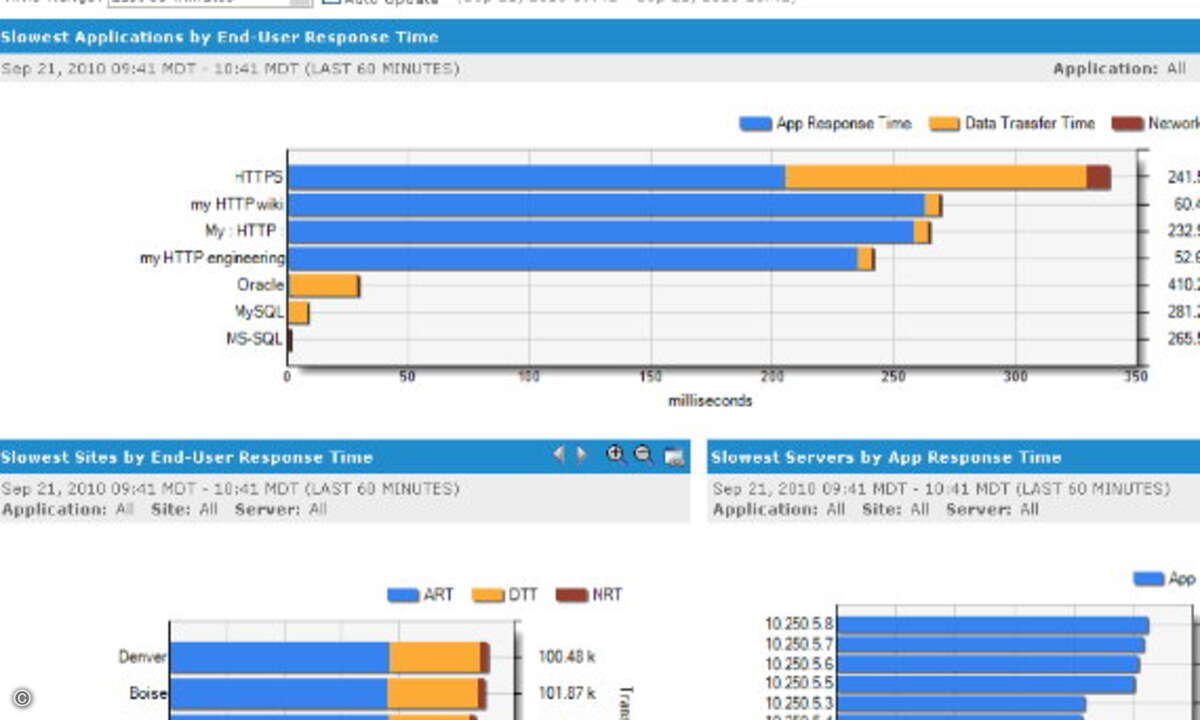Select the MySQL application label
Screen dimensions: 1200x720
click(260, 312)
